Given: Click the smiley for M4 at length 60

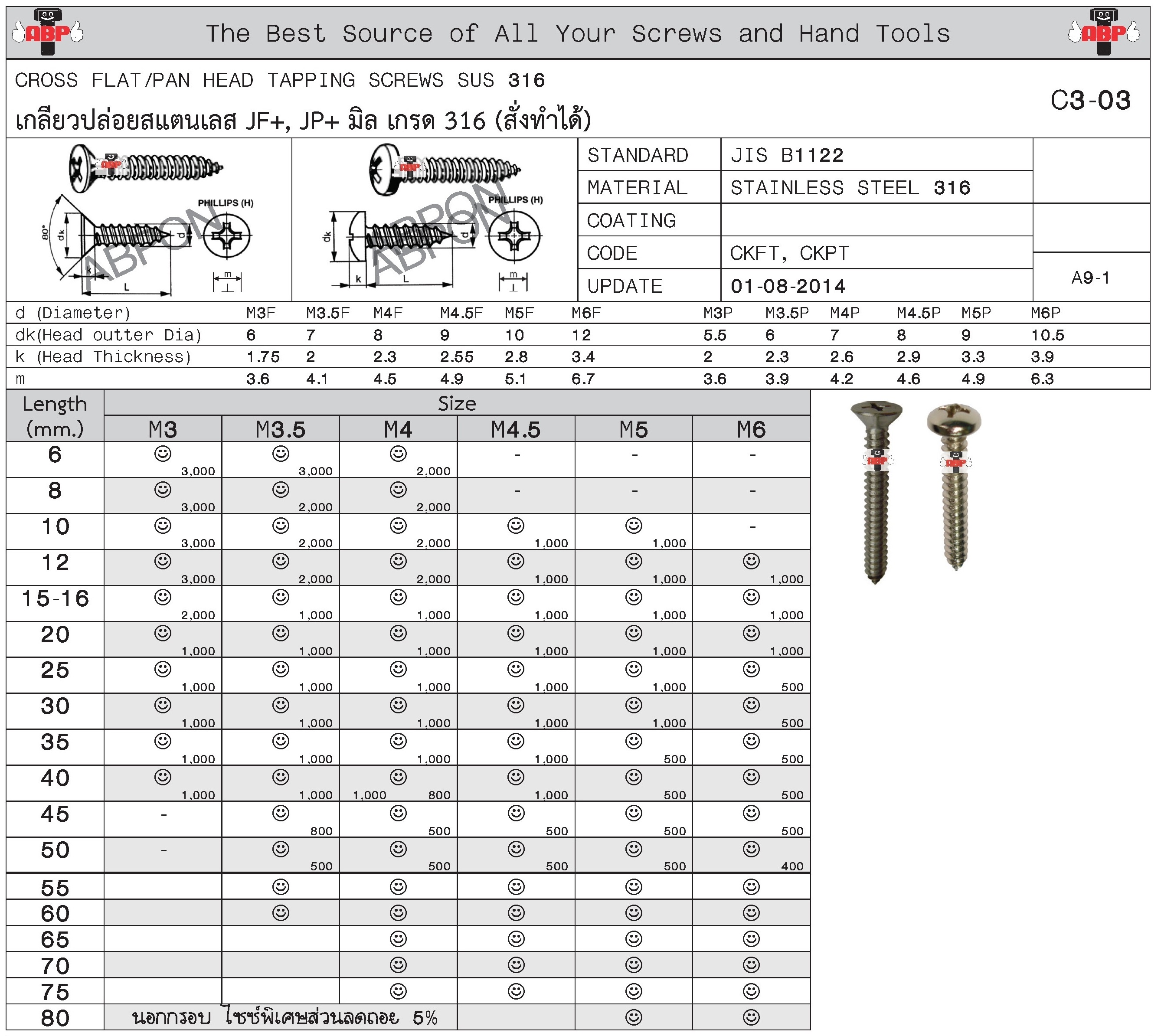Looking at the screenshot, I should click(399, 913).
